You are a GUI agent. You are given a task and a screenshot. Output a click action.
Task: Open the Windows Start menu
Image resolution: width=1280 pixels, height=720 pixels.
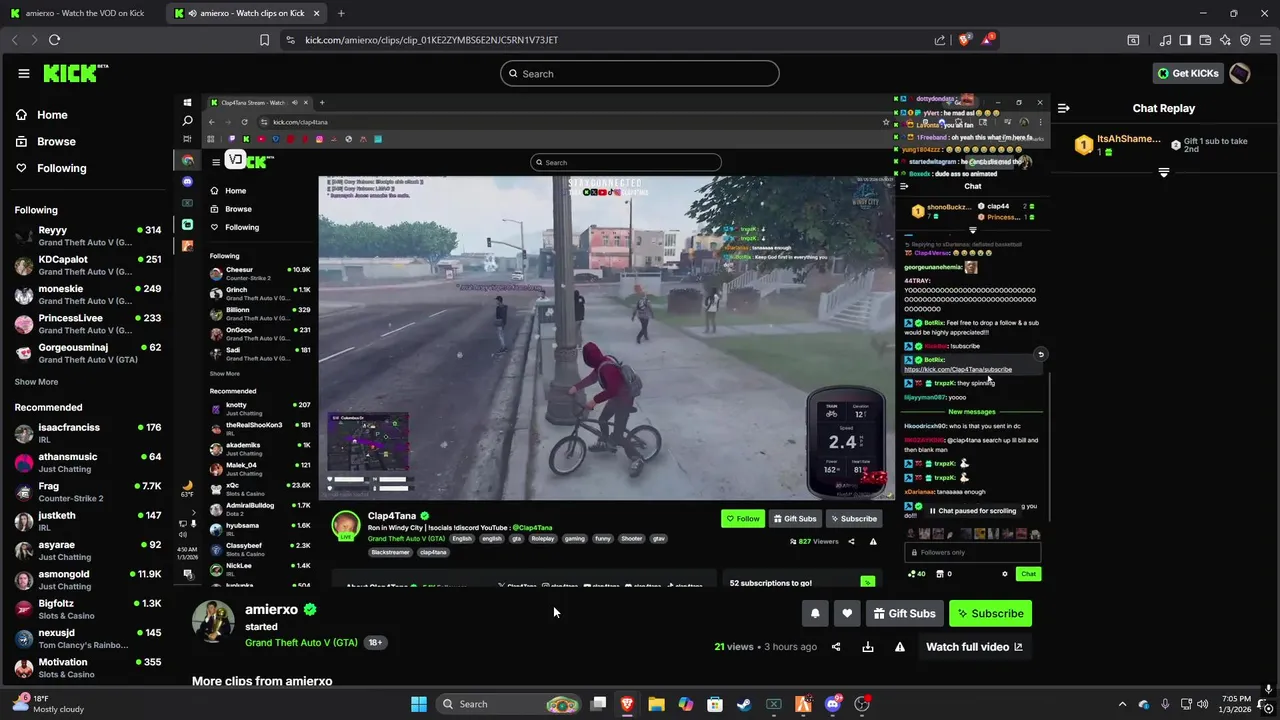coord(419,704)
